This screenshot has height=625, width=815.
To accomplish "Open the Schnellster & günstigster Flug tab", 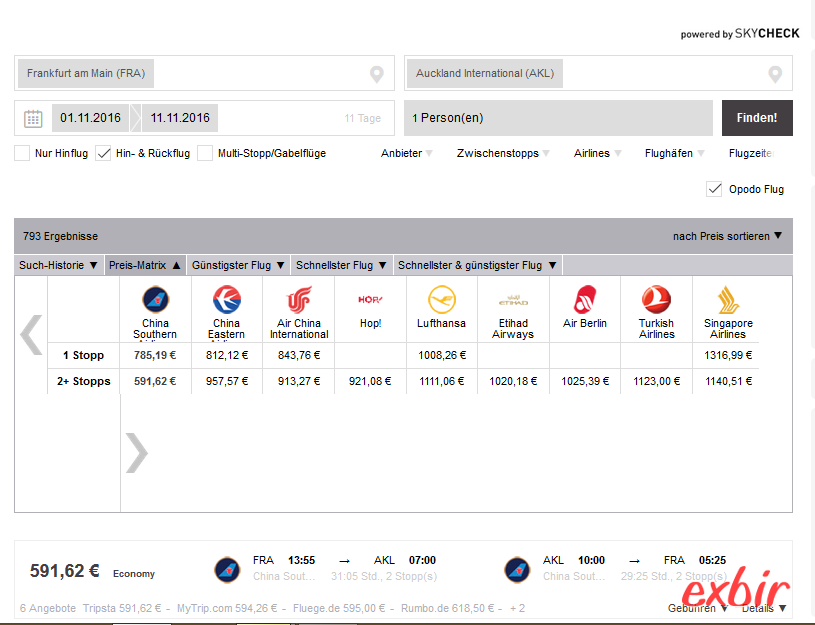I will pos(478,265).
